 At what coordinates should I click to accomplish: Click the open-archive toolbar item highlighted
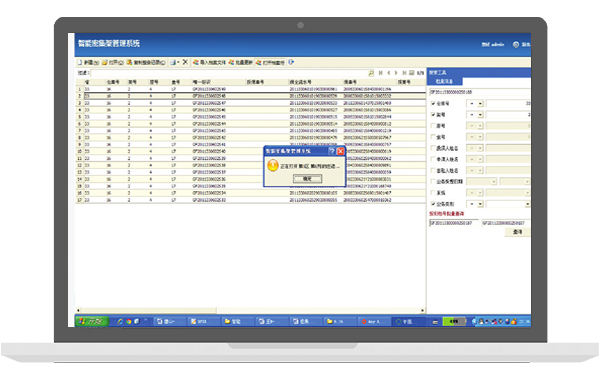pyautogui.click(x=271, y=62)
